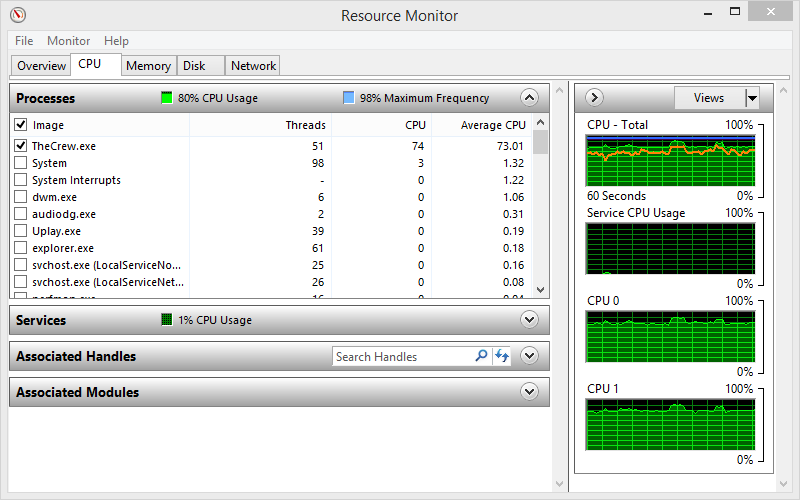Click the refresh icon next to Search Handles
The width and height of the screenshot is (800, 500).
(x=502, y=356)
